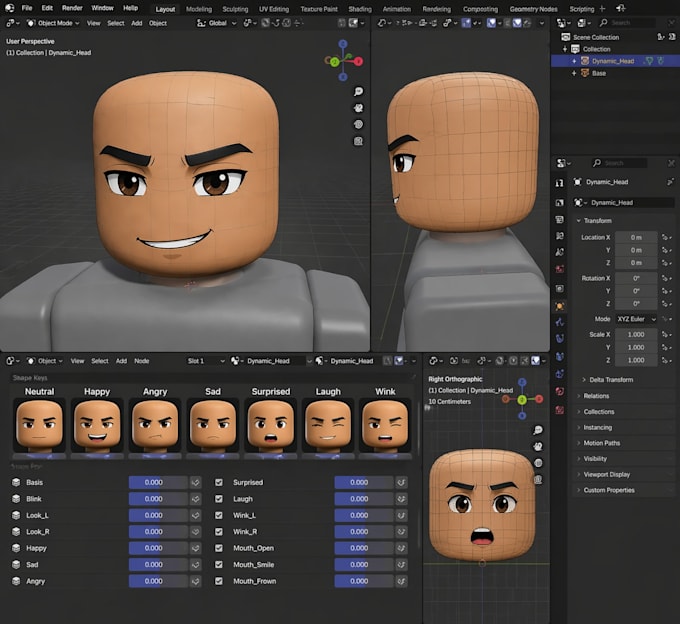Open the Render properties tab icon
The image size is (680, 624).
click(x=559, y=203)
